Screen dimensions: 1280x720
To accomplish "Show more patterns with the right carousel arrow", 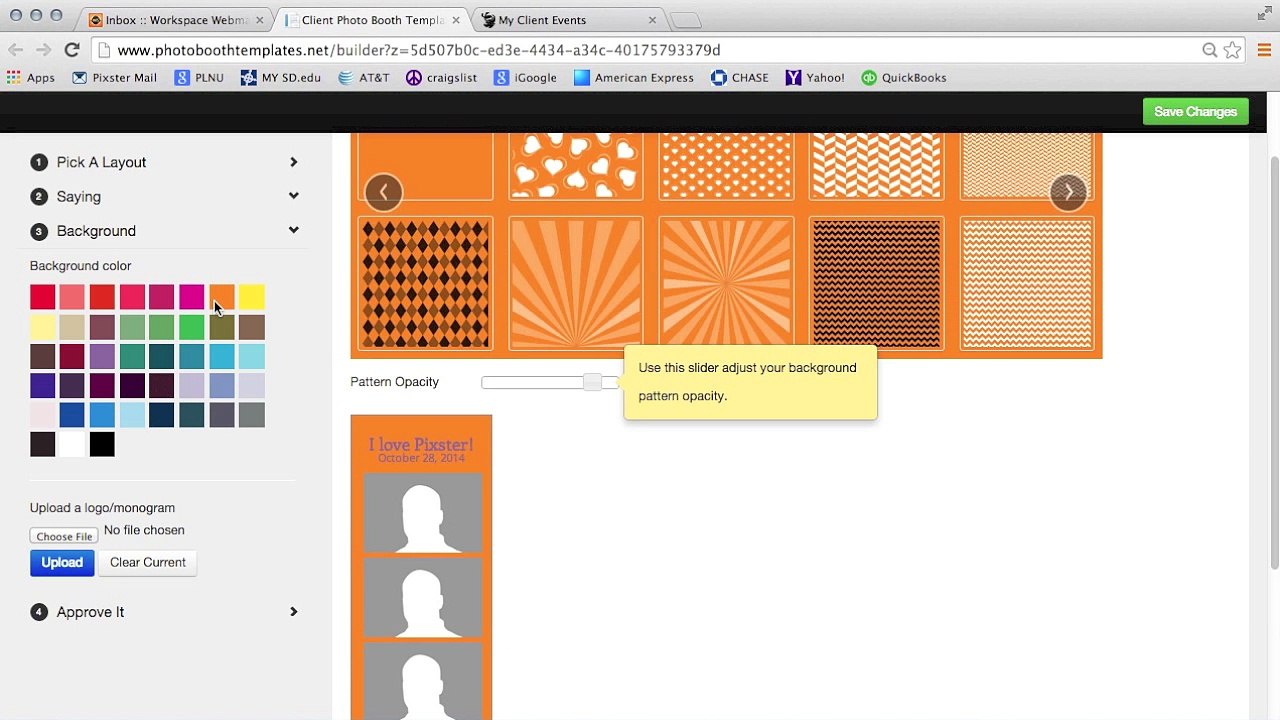I will tap(1068, 192).
